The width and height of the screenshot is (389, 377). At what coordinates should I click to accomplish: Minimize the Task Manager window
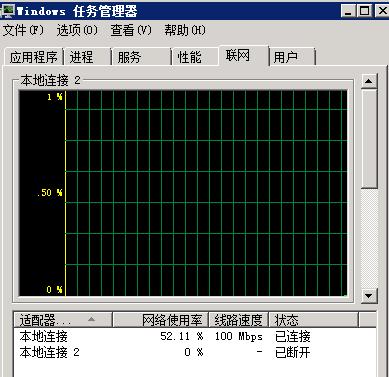[x=348, y=11]
